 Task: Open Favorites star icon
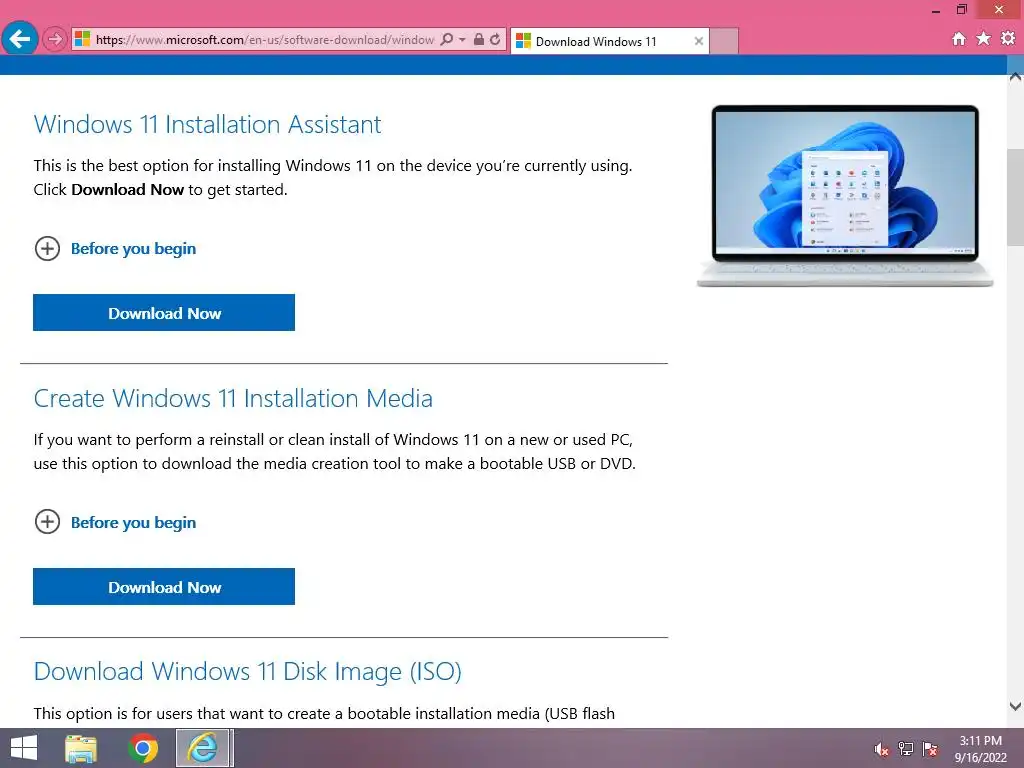coord(984,39)
